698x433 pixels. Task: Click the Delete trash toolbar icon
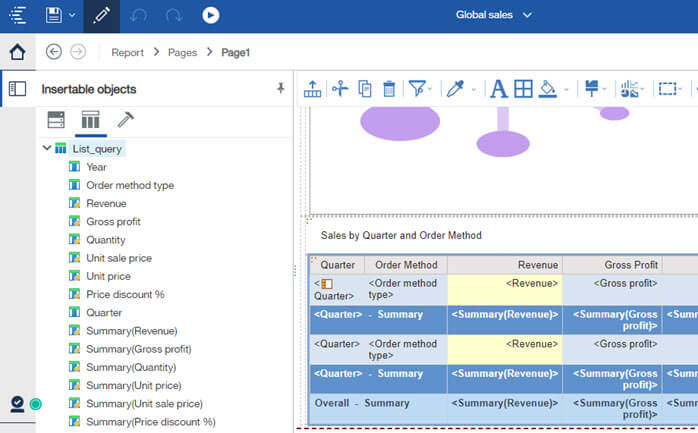(x=389, y=89)
